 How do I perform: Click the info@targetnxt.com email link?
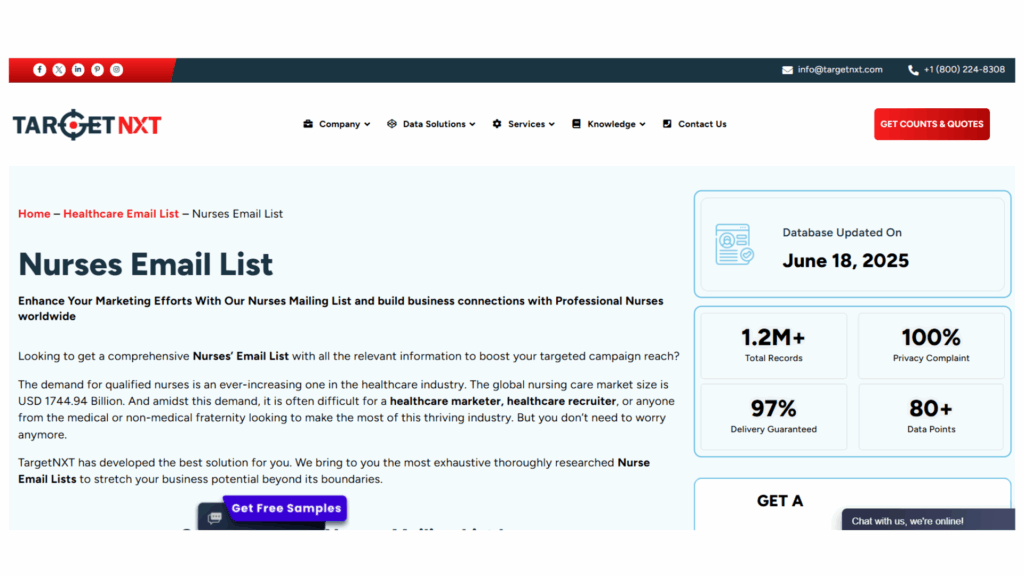pos(840,70)
